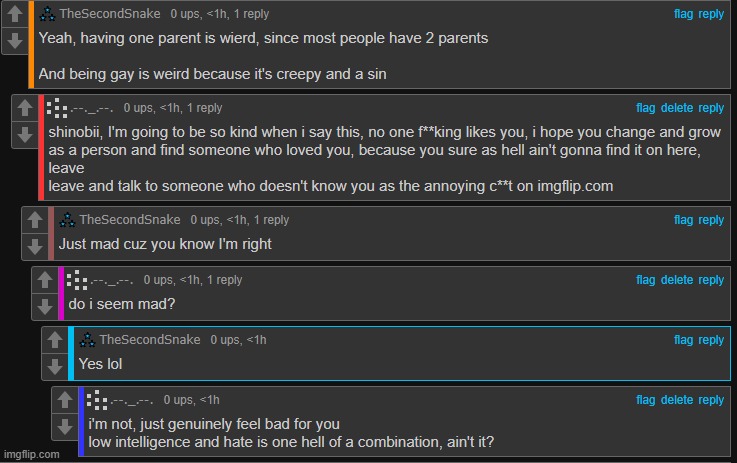Downvote the last 'genuinely feel bad' comment

[65, 426]
